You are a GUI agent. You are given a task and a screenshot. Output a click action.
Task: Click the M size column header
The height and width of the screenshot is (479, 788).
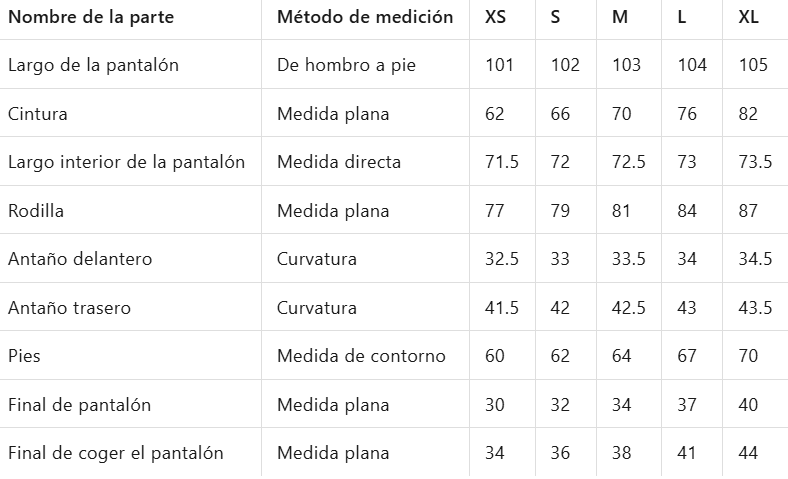point(620,17)
